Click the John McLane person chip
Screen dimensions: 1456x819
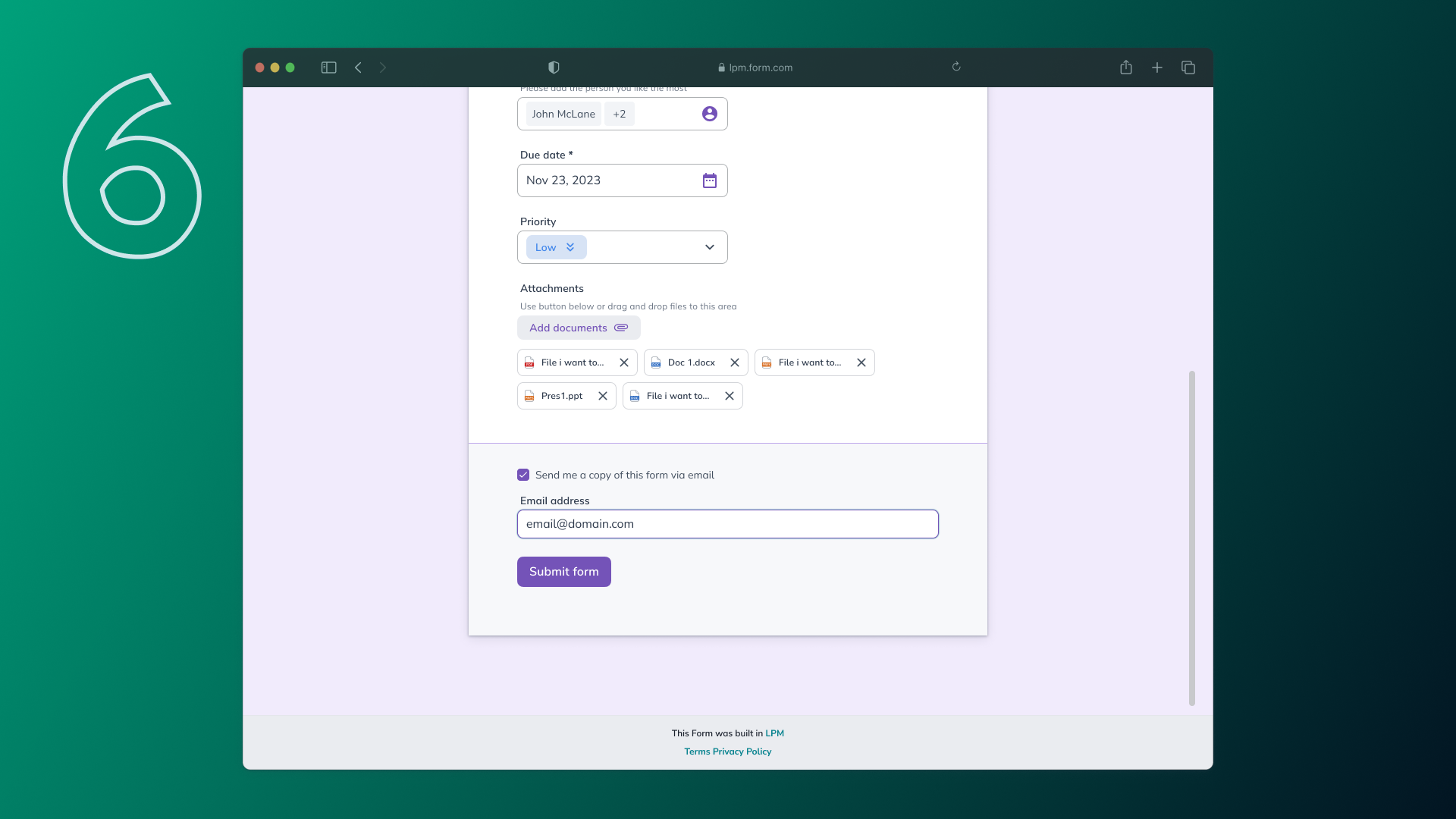click(x=563, y=114)
